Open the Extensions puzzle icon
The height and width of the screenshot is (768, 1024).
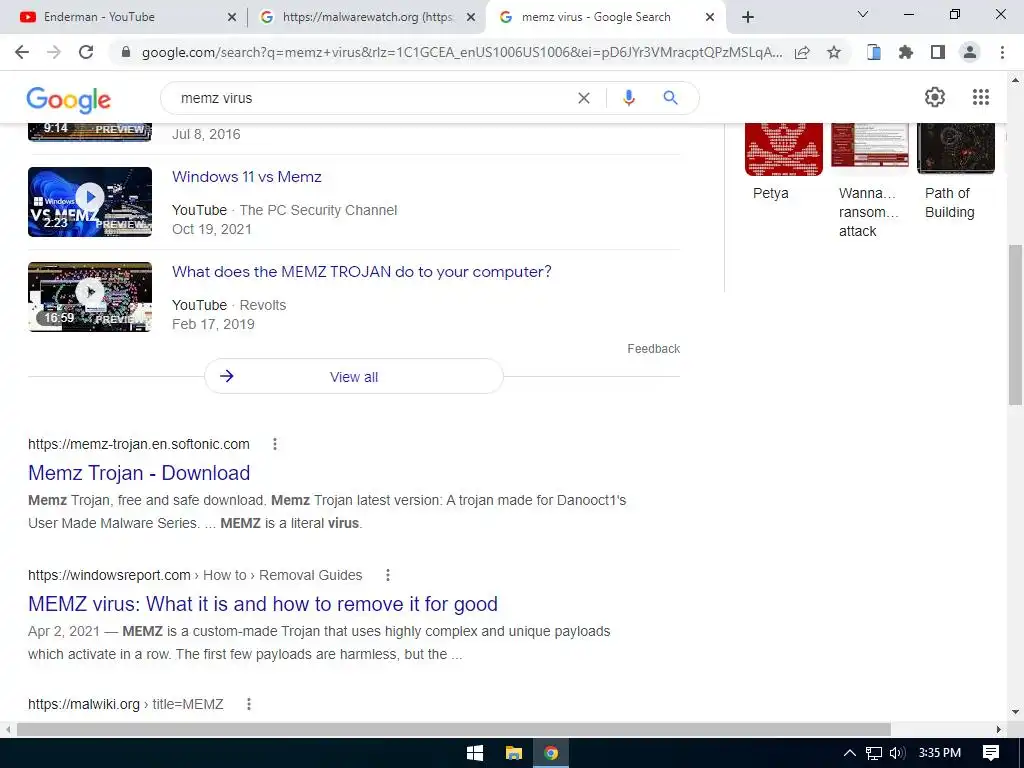point(906,52)
